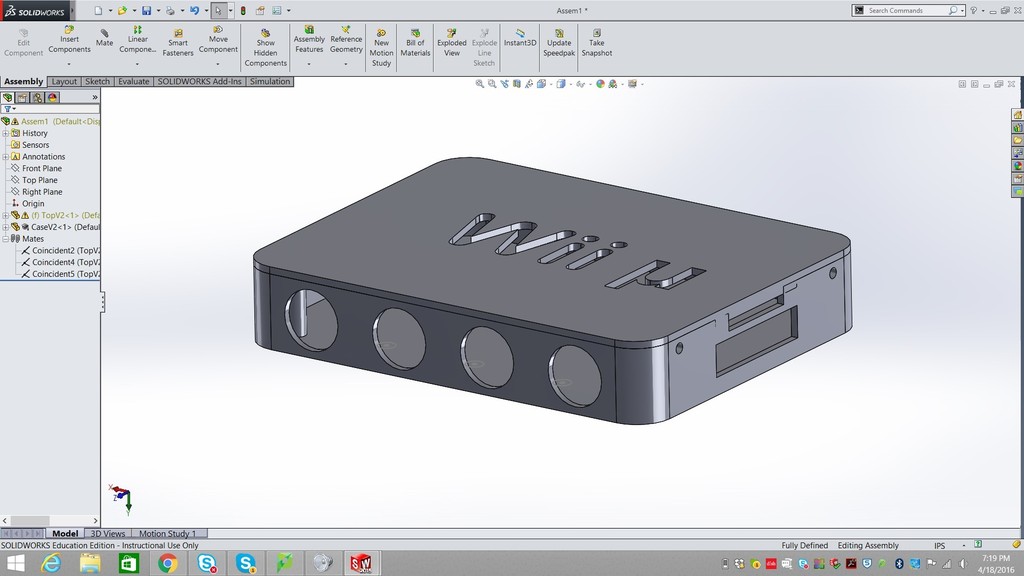Open Linear Component dropdown arrow

[x=137, y=64]
